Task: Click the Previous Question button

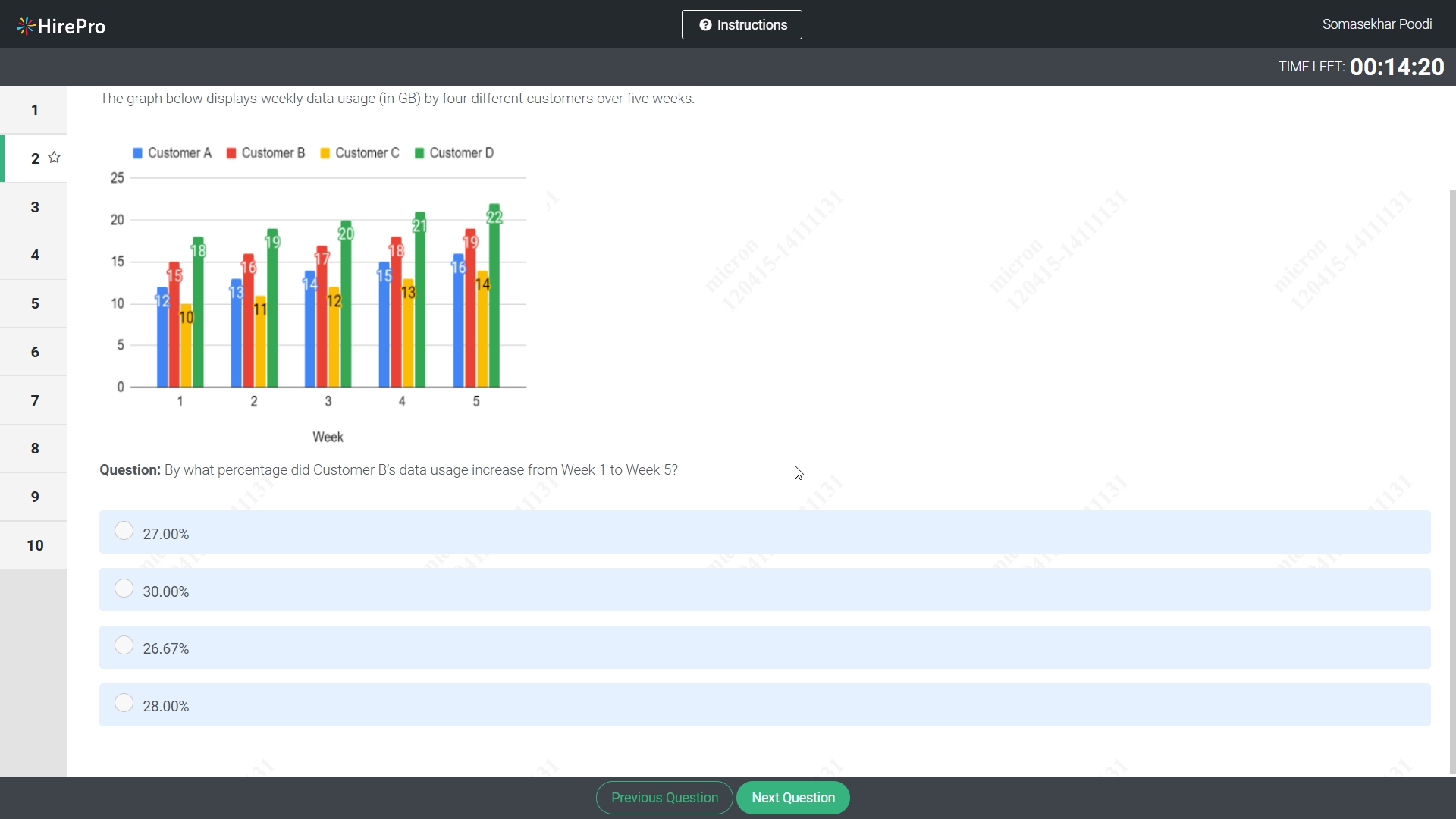Action: tap(664, 798)
